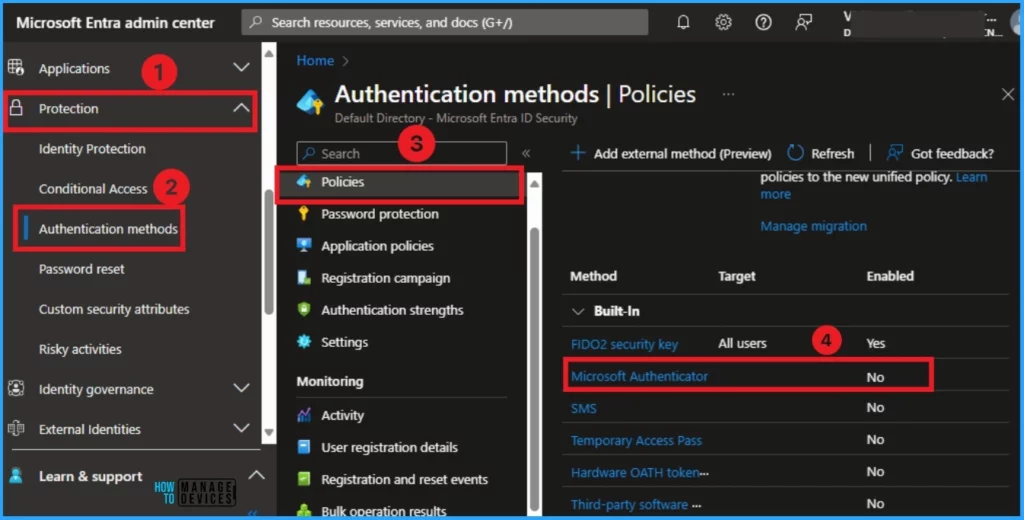Open the Manage migration link
This screenshot has width=1024, height=520.
pyautogui.click(x=814, y=226)
